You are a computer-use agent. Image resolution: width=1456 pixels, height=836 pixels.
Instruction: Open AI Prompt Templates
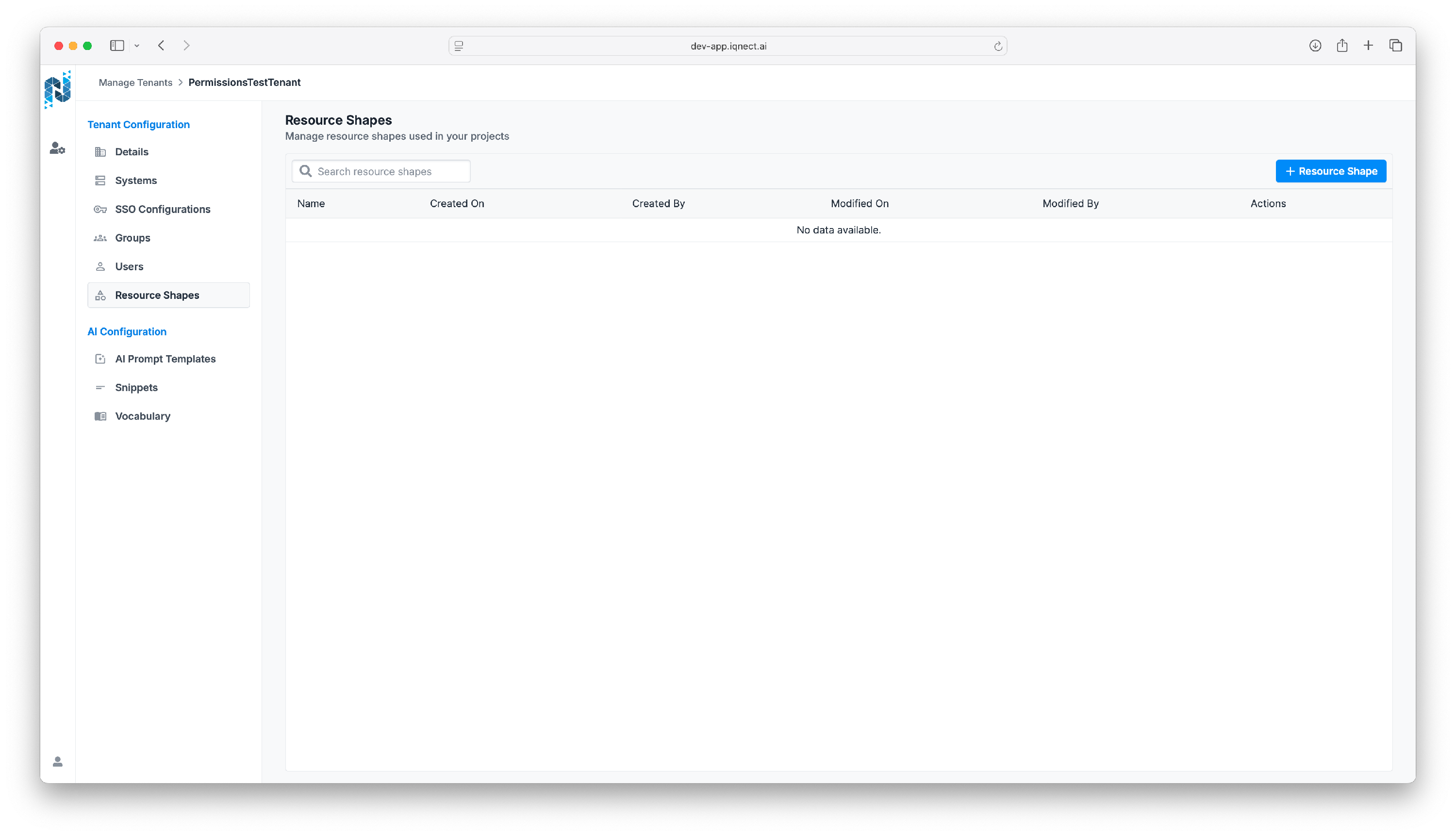pyautogui.click(x=165, y=359)
